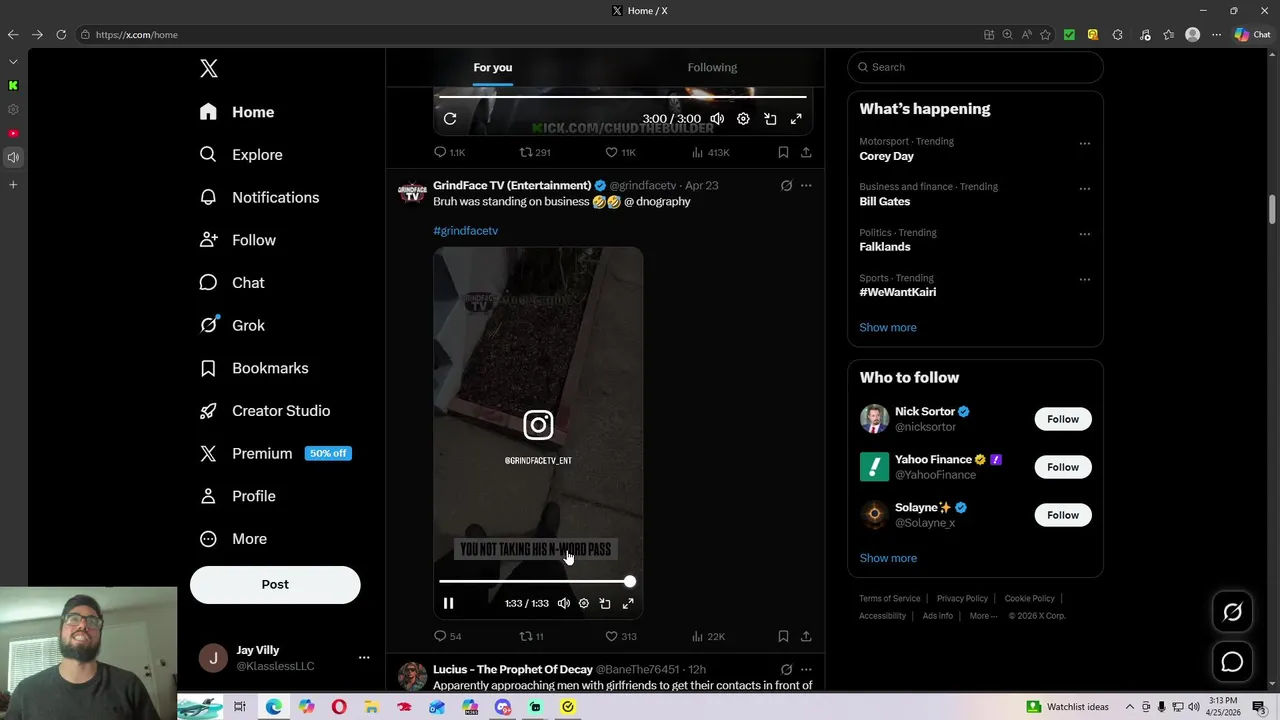
Task: Share the GrindFace TV post
Action: [806, 636]
